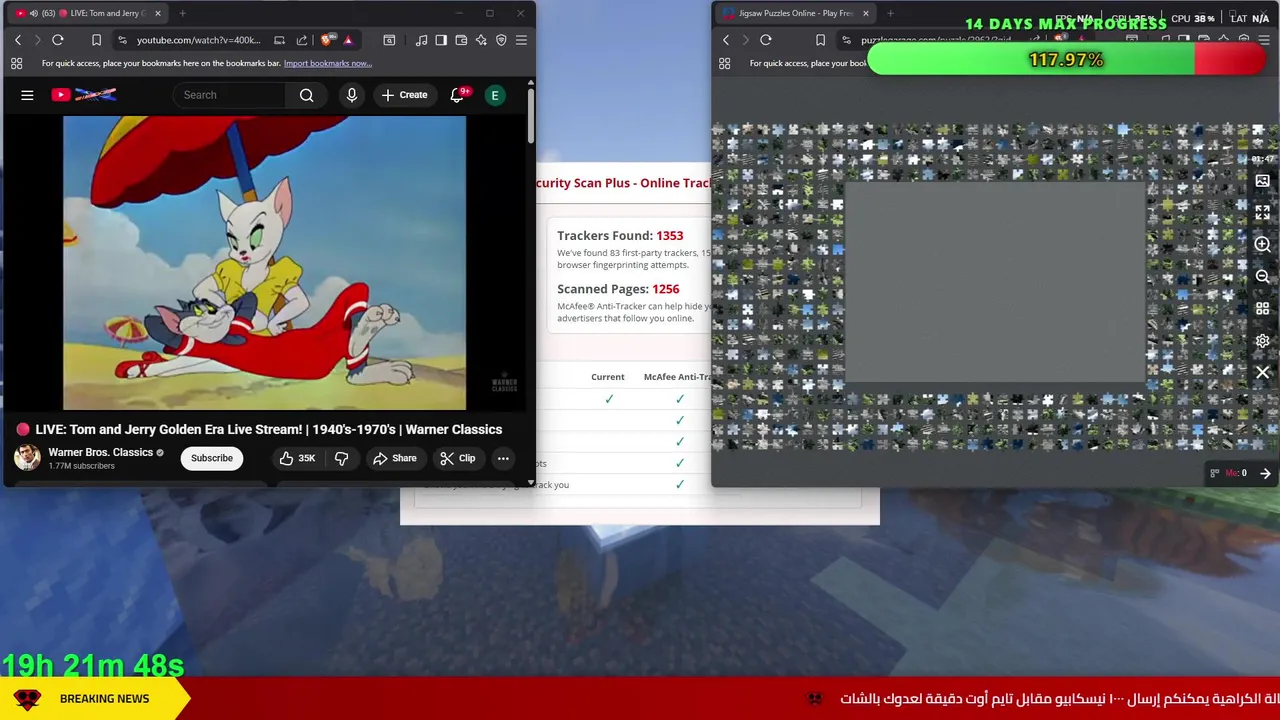1280x720 pixels.
Task: Subscribe to Warner Bros. Classics
Action: pyautogui.click(x=212, y=458)
